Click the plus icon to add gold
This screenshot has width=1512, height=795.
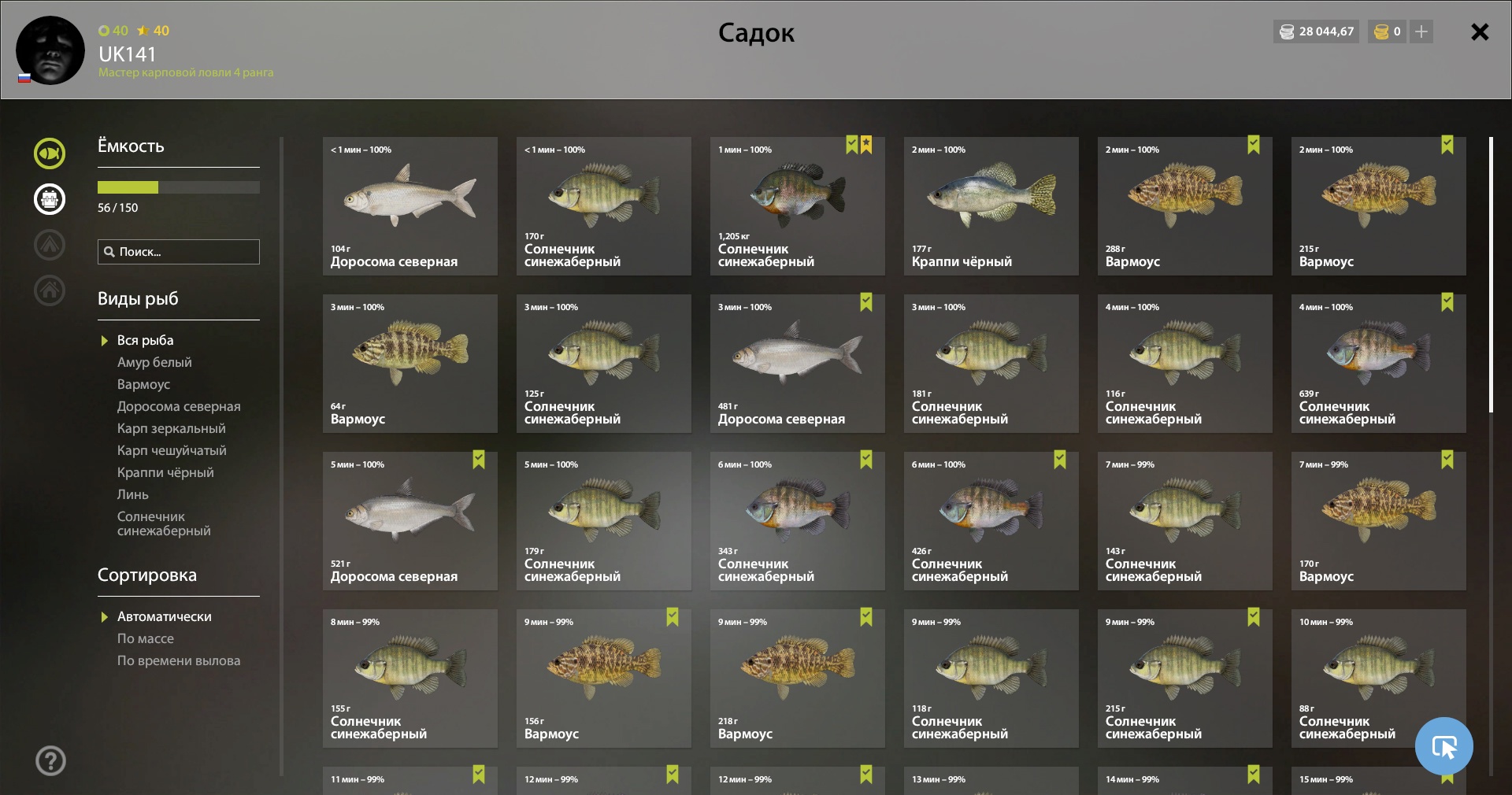pyautogui.click(x=1421, y=31)
